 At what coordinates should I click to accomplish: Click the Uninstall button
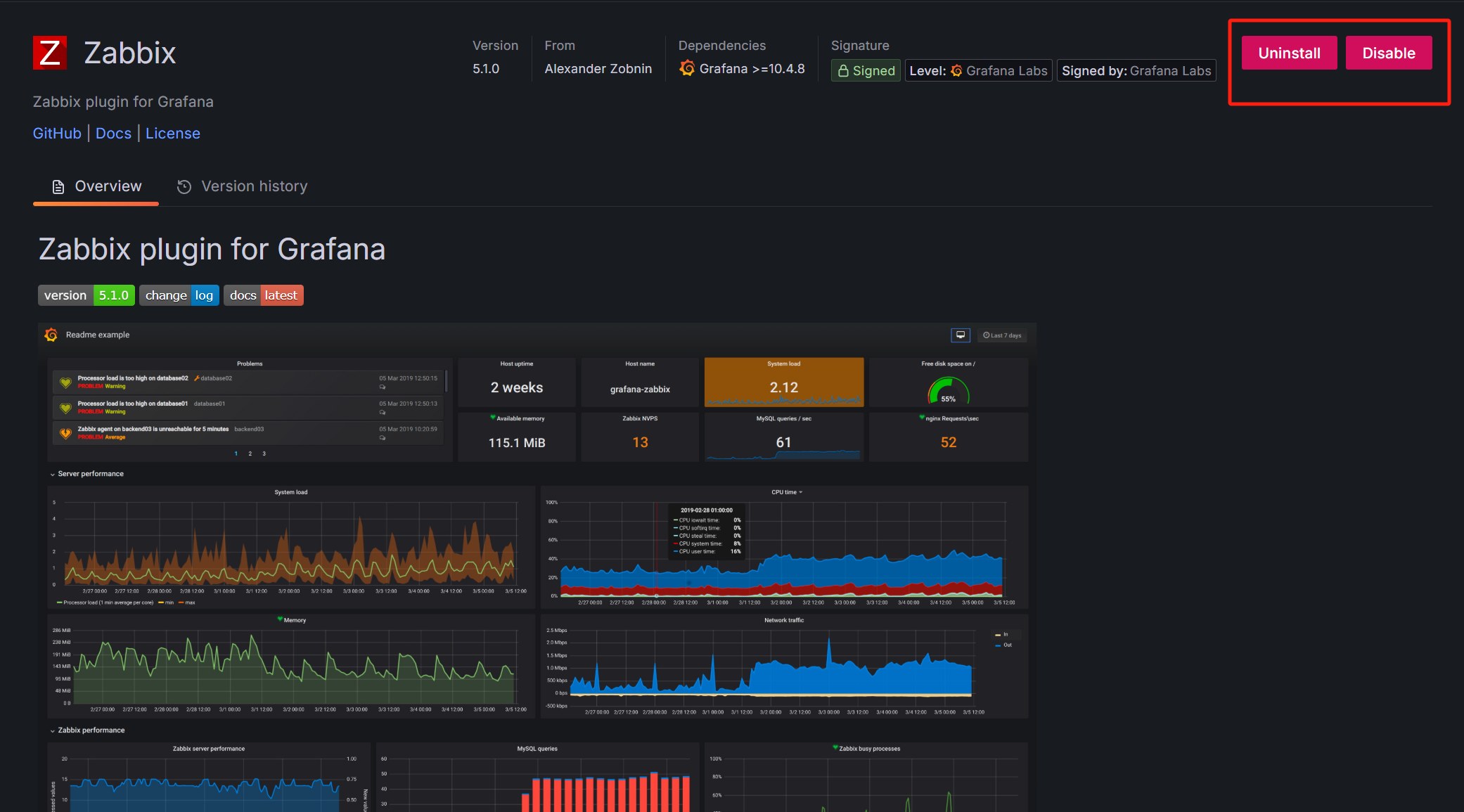point(1289,53)
